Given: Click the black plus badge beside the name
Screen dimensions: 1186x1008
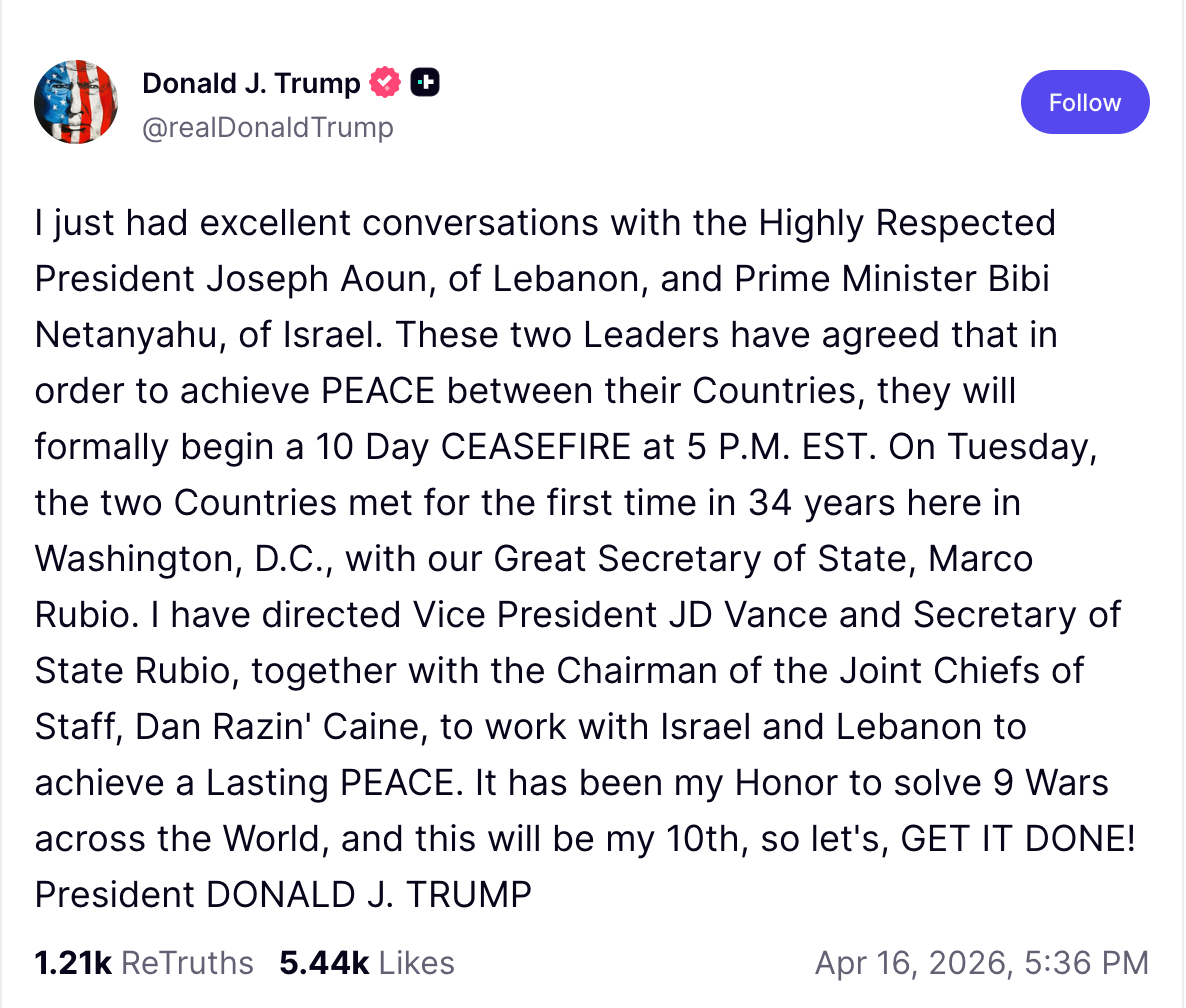Looking at the screenshot, I should 425,83.
